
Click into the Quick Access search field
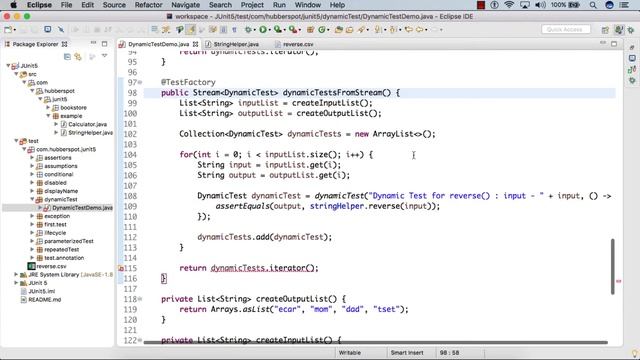(566, 29)
